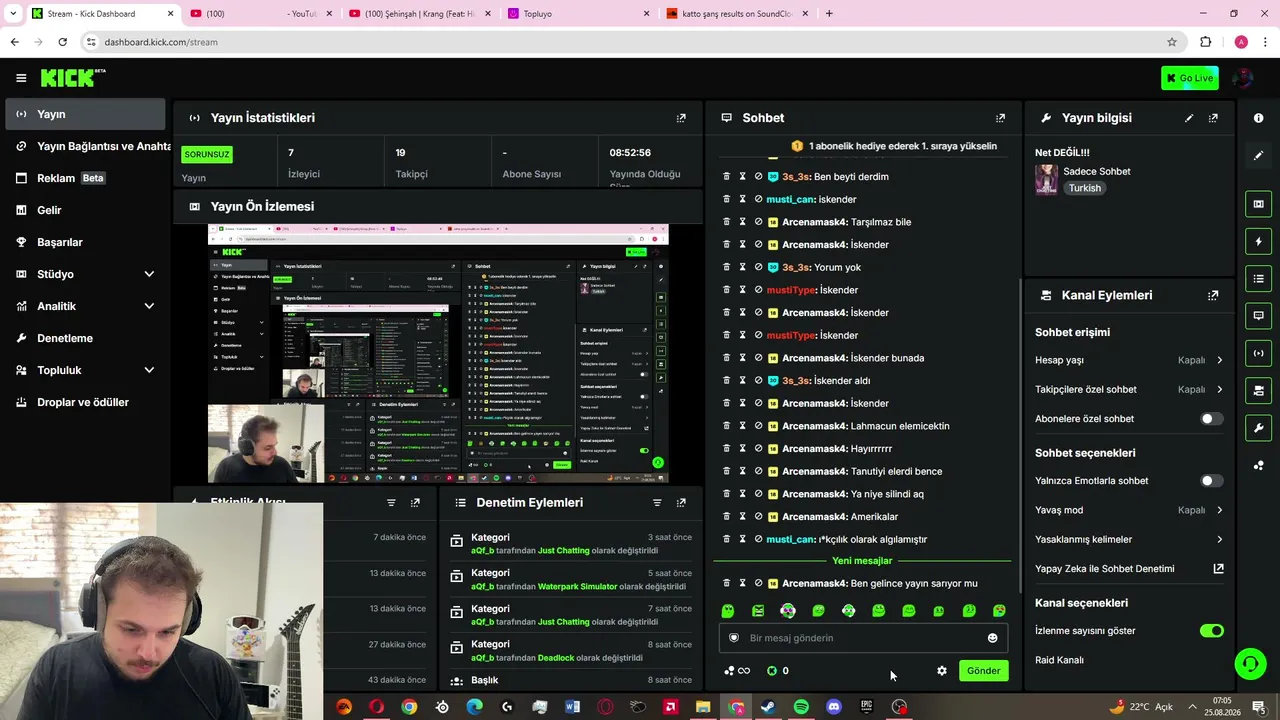Toggle the list widget icon in right rail
This screenshot has height=720, width=1280.
click(x=1258, y=278)
